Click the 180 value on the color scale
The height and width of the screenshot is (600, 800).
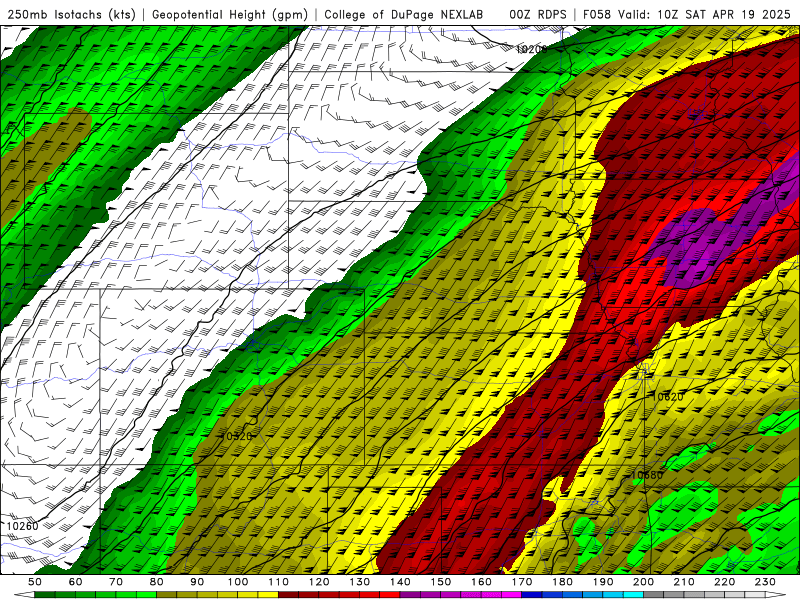562,582
